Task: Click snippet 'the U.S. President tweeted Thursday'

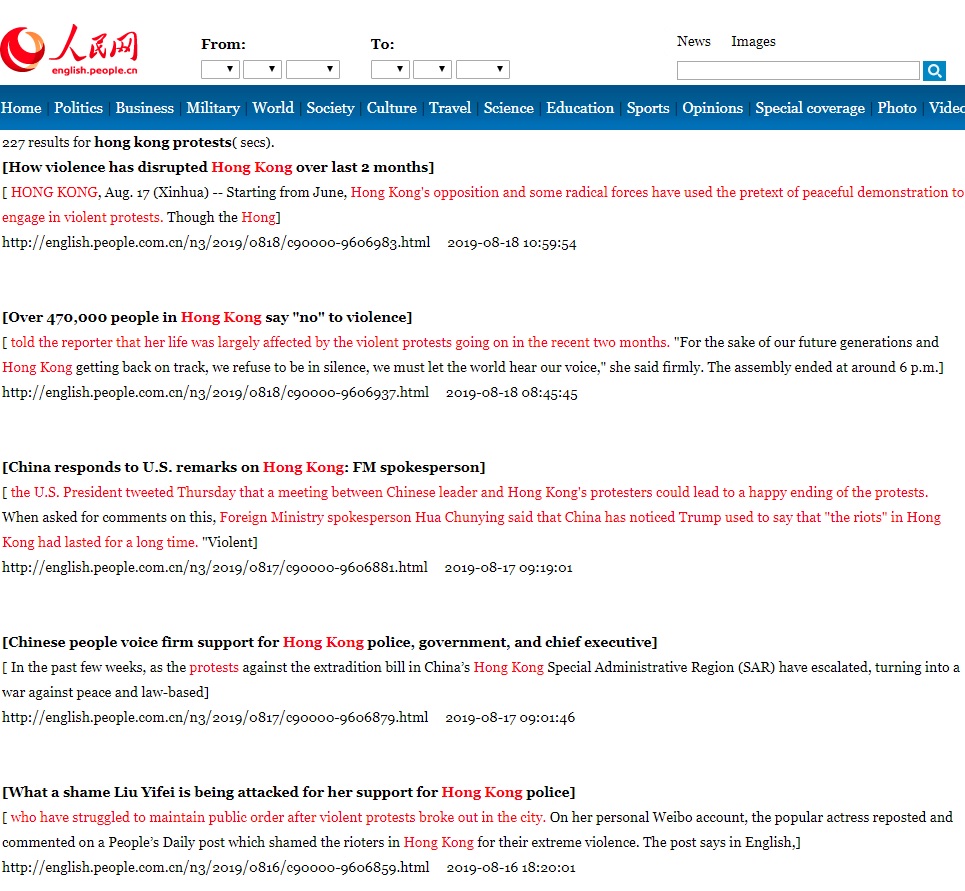Action: [471, 517]
